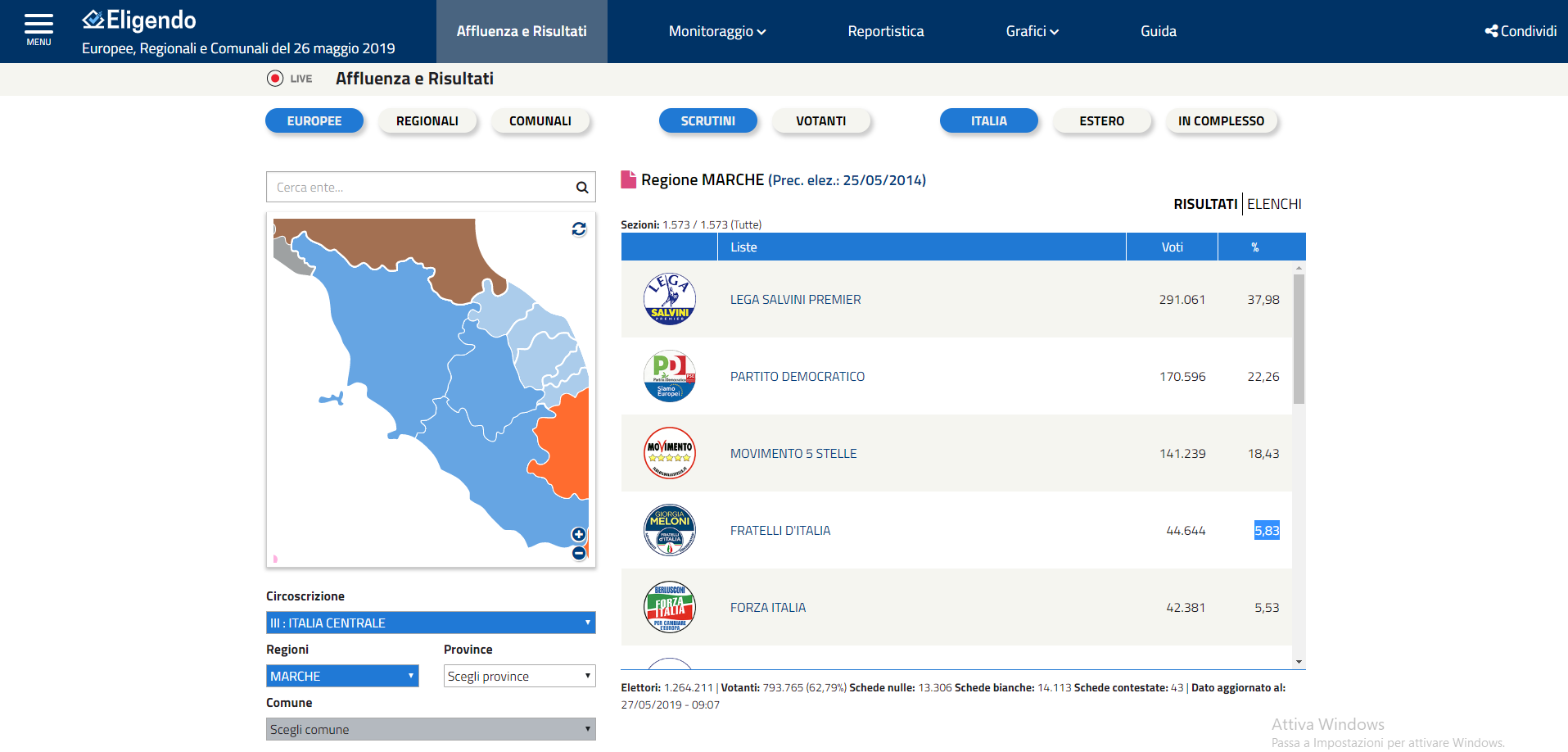The height and width of the screenshot is (752, 1568).
Task: Open LEGA SALVINI PREMIER link
Action: [795, 300]
